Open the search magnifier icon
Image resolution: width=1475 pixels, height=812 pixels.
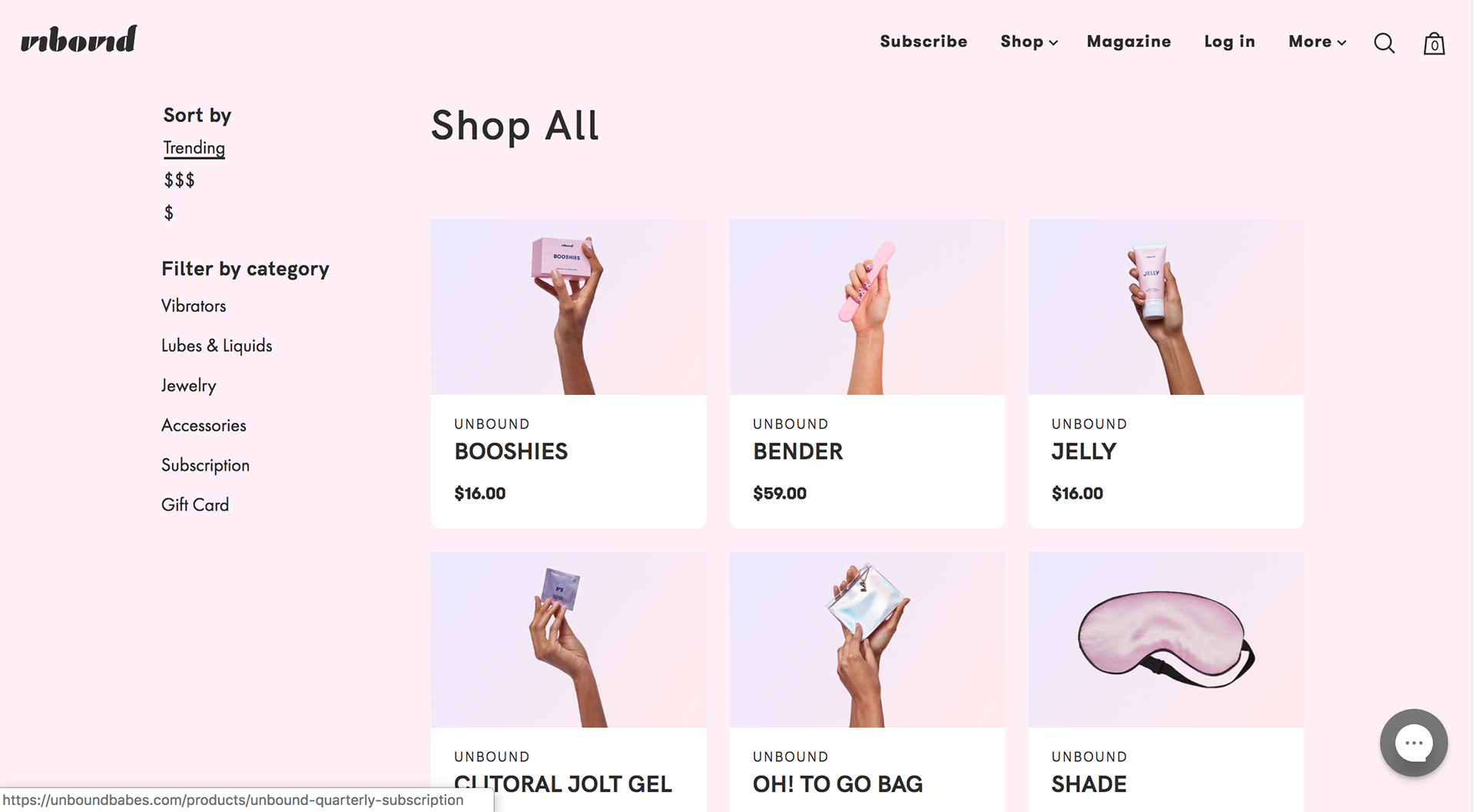(1384, 43)
